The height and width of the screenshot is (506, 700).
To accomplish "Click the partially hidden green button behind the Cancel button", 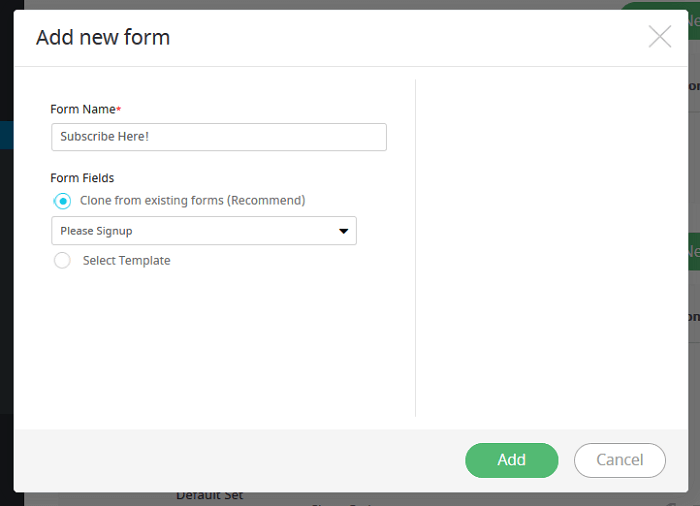I will click(x=693, y=251).
